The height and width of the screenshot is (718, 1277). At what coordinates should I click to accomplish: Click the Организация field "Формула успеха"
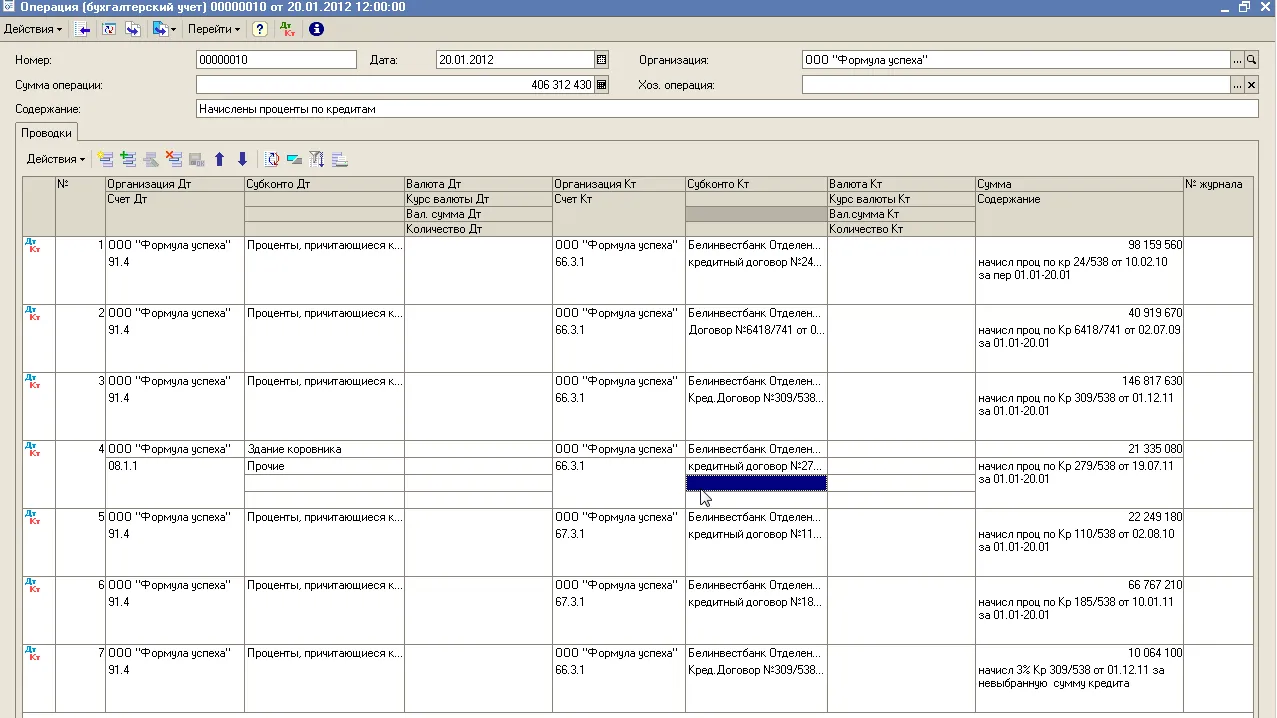click(1016, 60)
